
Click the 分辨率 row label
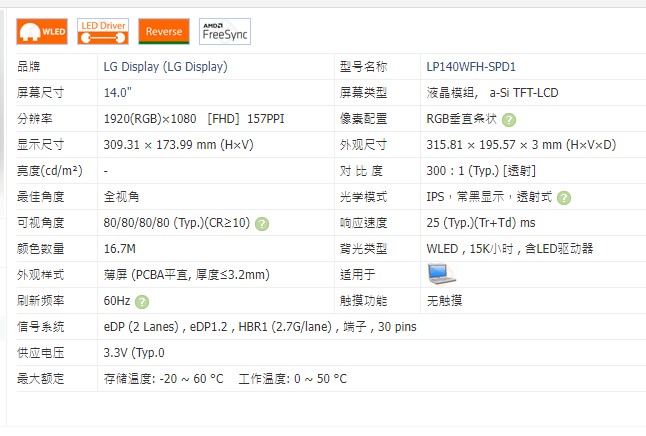pos(35,119)
